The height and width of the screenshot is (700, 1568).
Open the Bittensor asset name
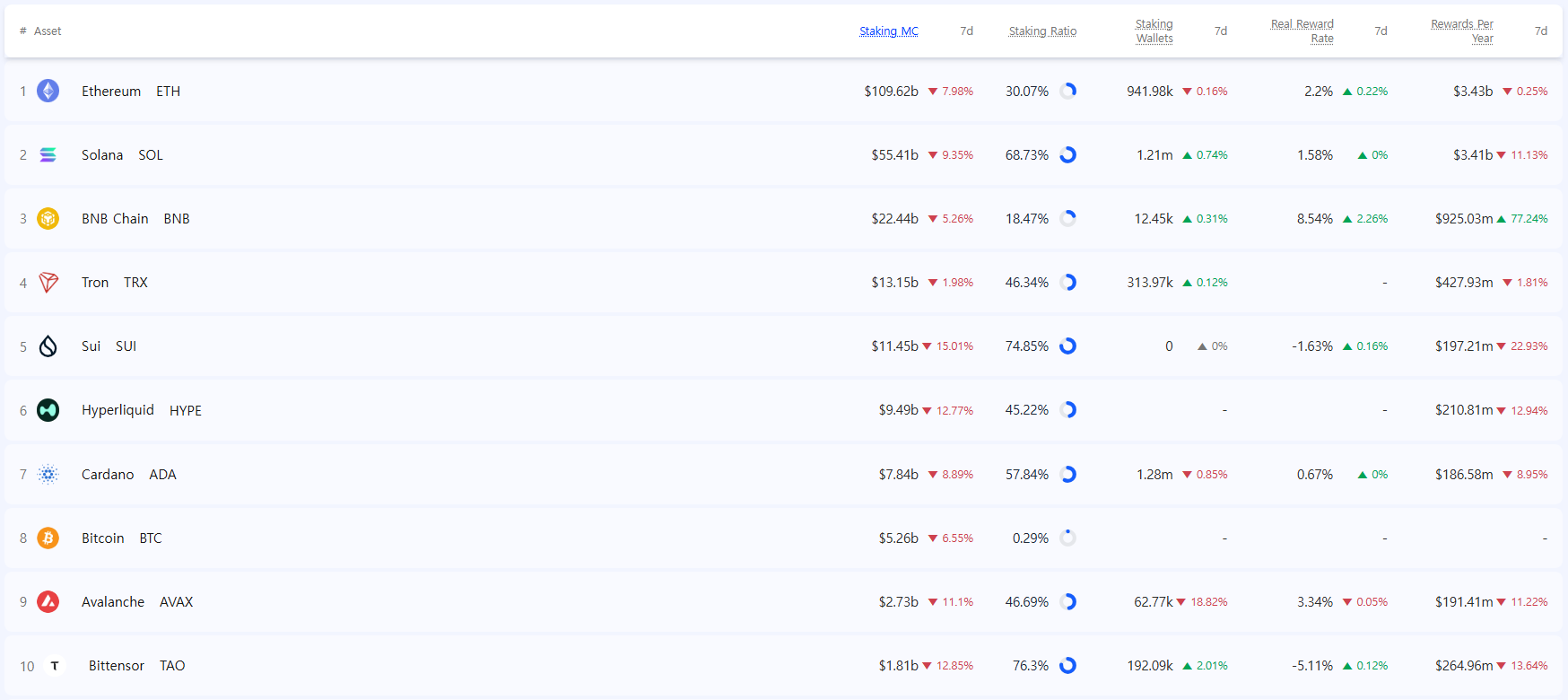(x=117, y=666)
